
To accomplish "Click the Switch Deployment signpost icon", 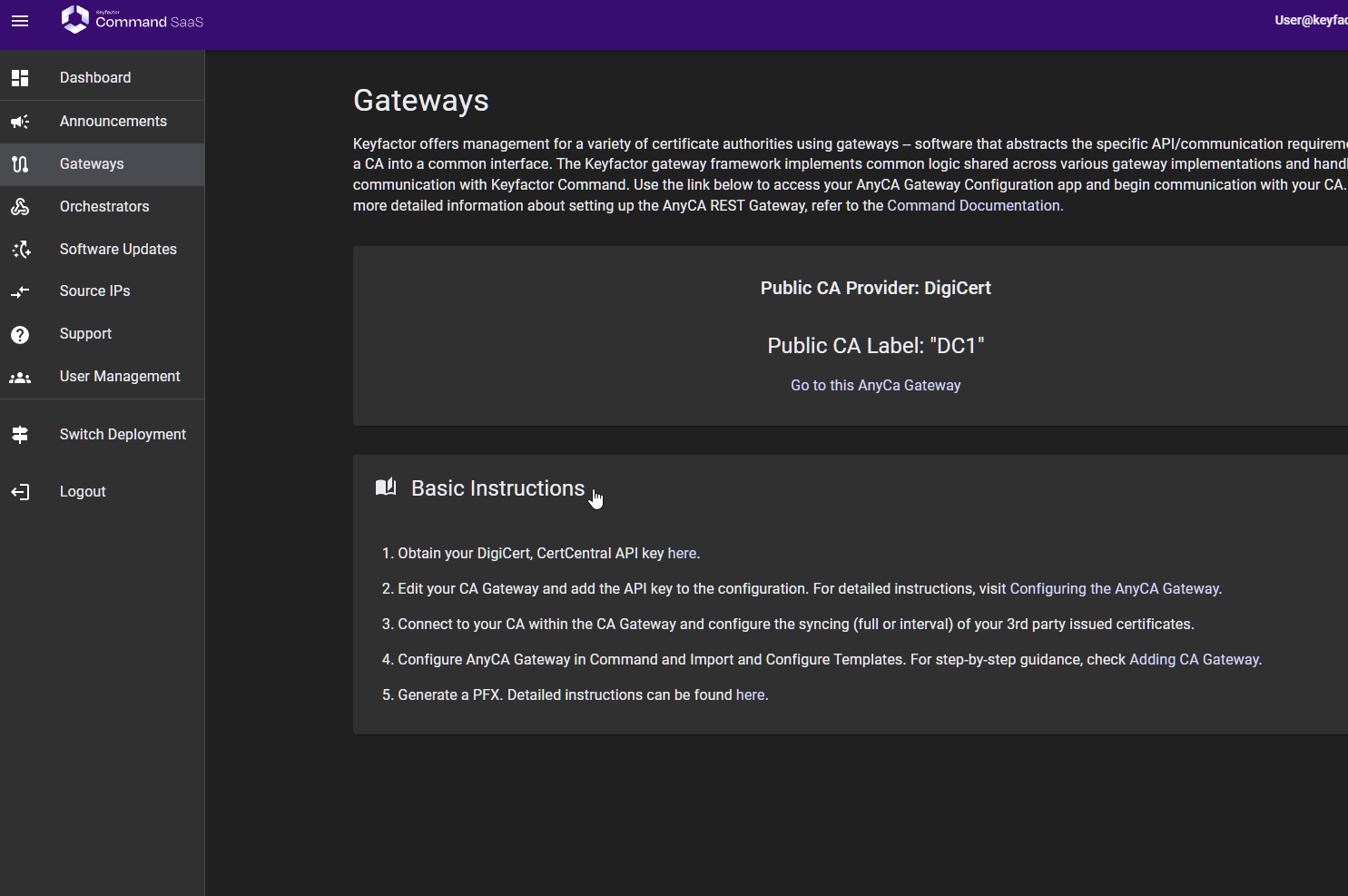I will (x=20, y=435).
